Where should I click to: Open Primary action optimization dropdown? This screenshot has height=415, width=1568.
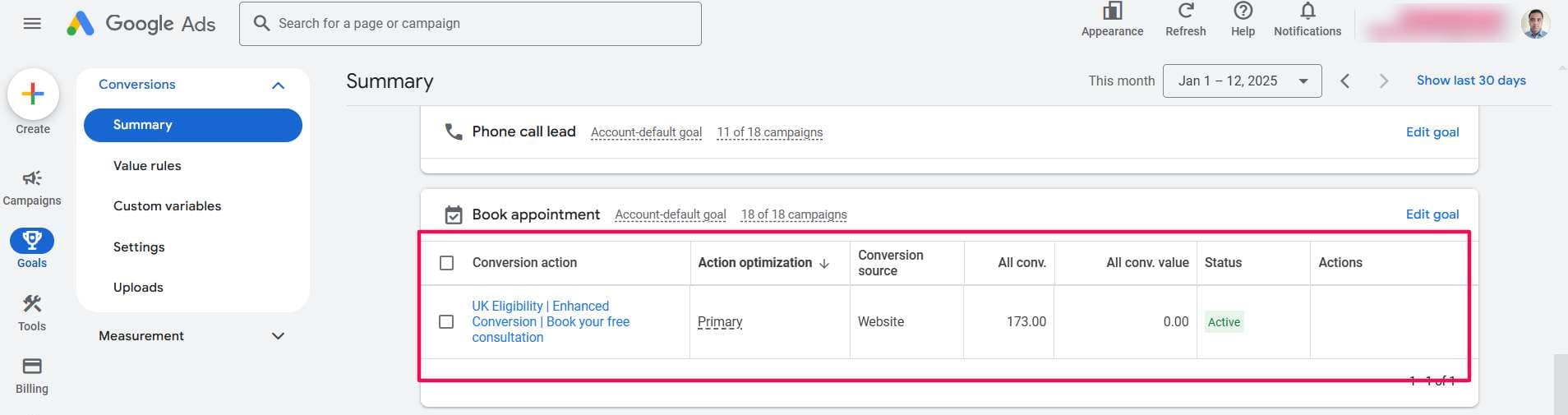[720, 321]
